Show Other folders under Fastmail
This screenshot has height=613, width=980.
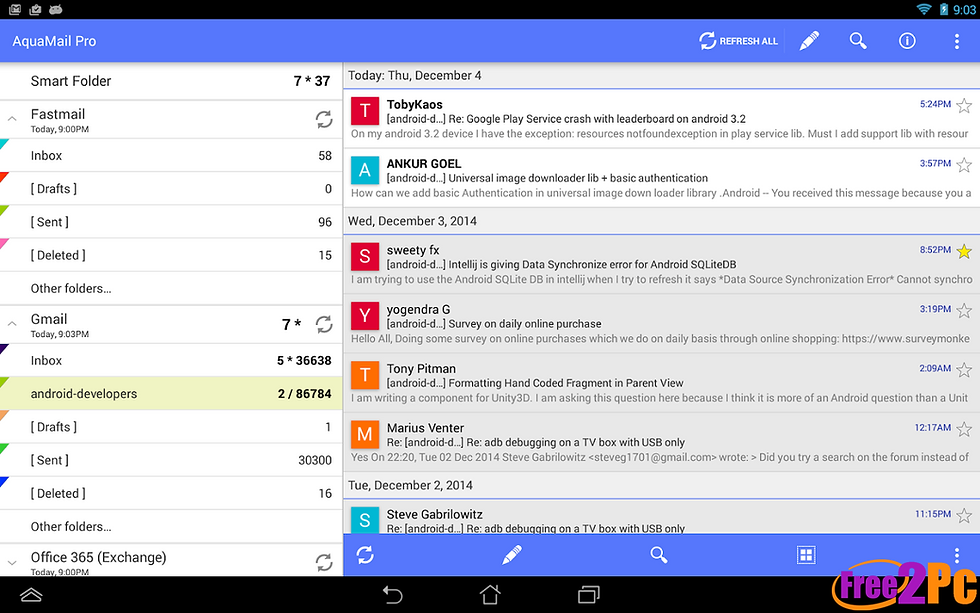click(x=171, y=289)
